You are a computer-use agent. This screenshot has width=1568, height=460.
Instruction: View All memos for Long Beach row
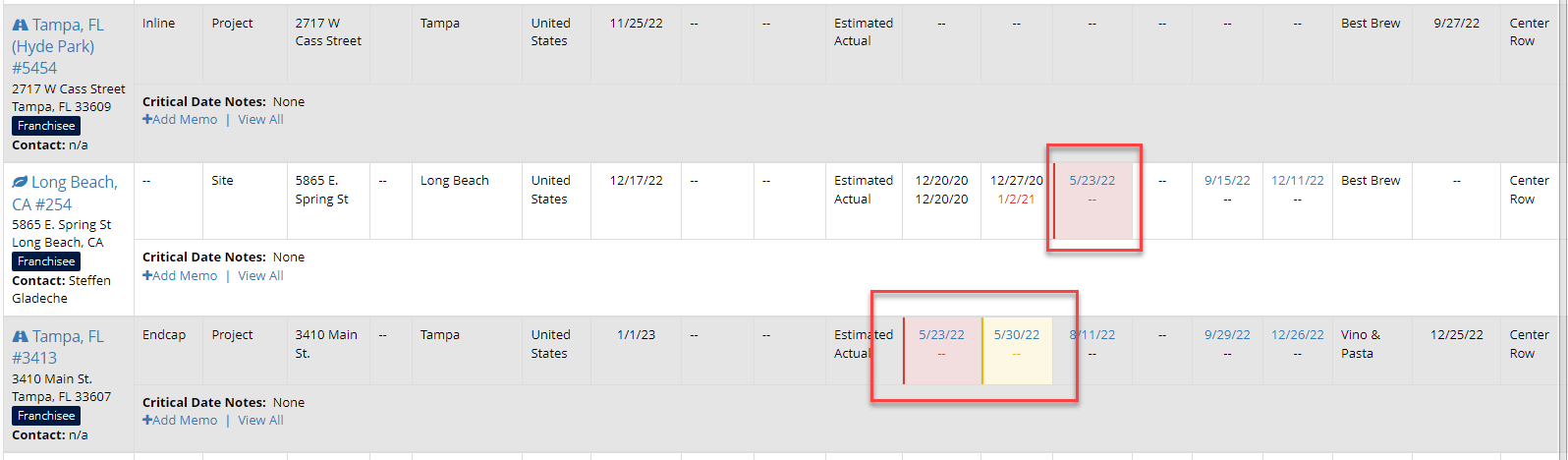pyautogui.click(x=260, y=276)
